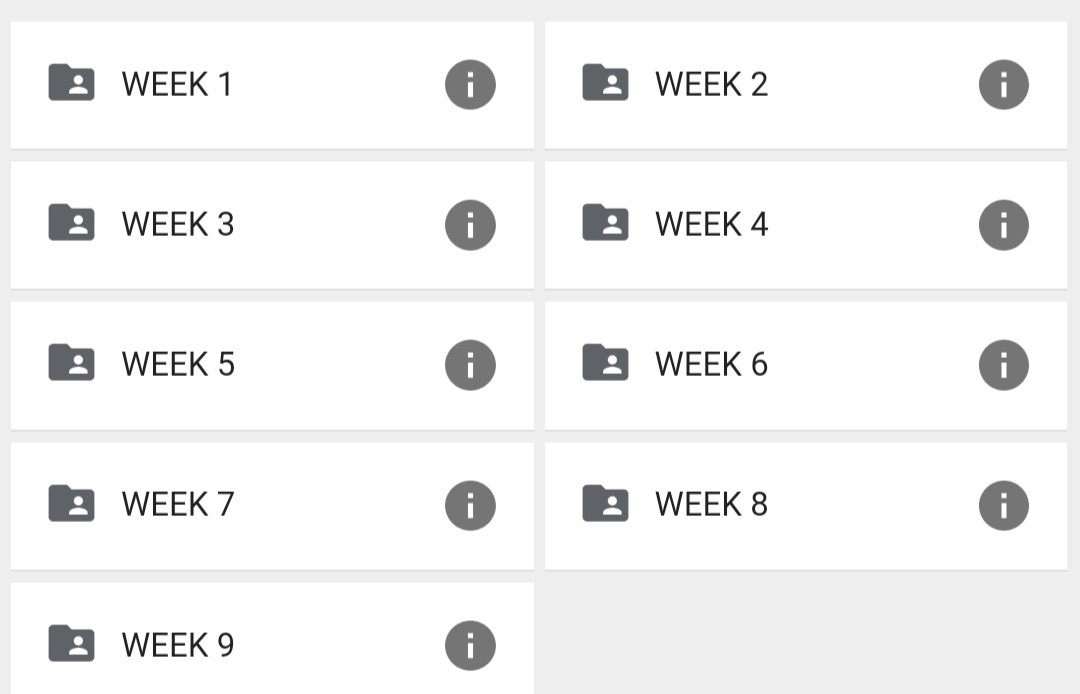Screen dimensions: 1080x694
Task: Open the WEEK 9 folder label
Action: (x=178, y=645)
